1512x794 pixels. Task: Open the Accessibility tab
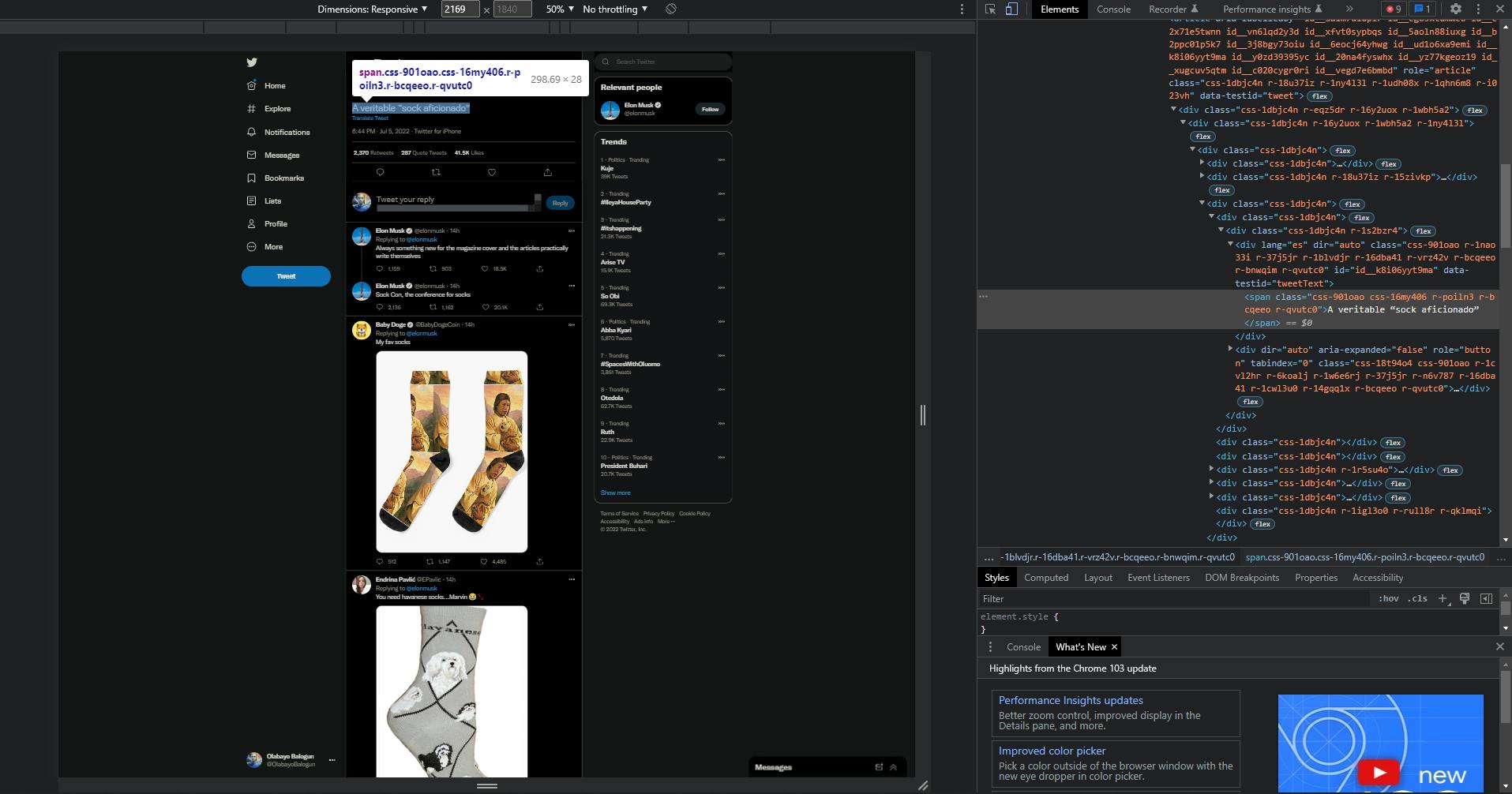pyautogui.click(x=1378, y=578)
